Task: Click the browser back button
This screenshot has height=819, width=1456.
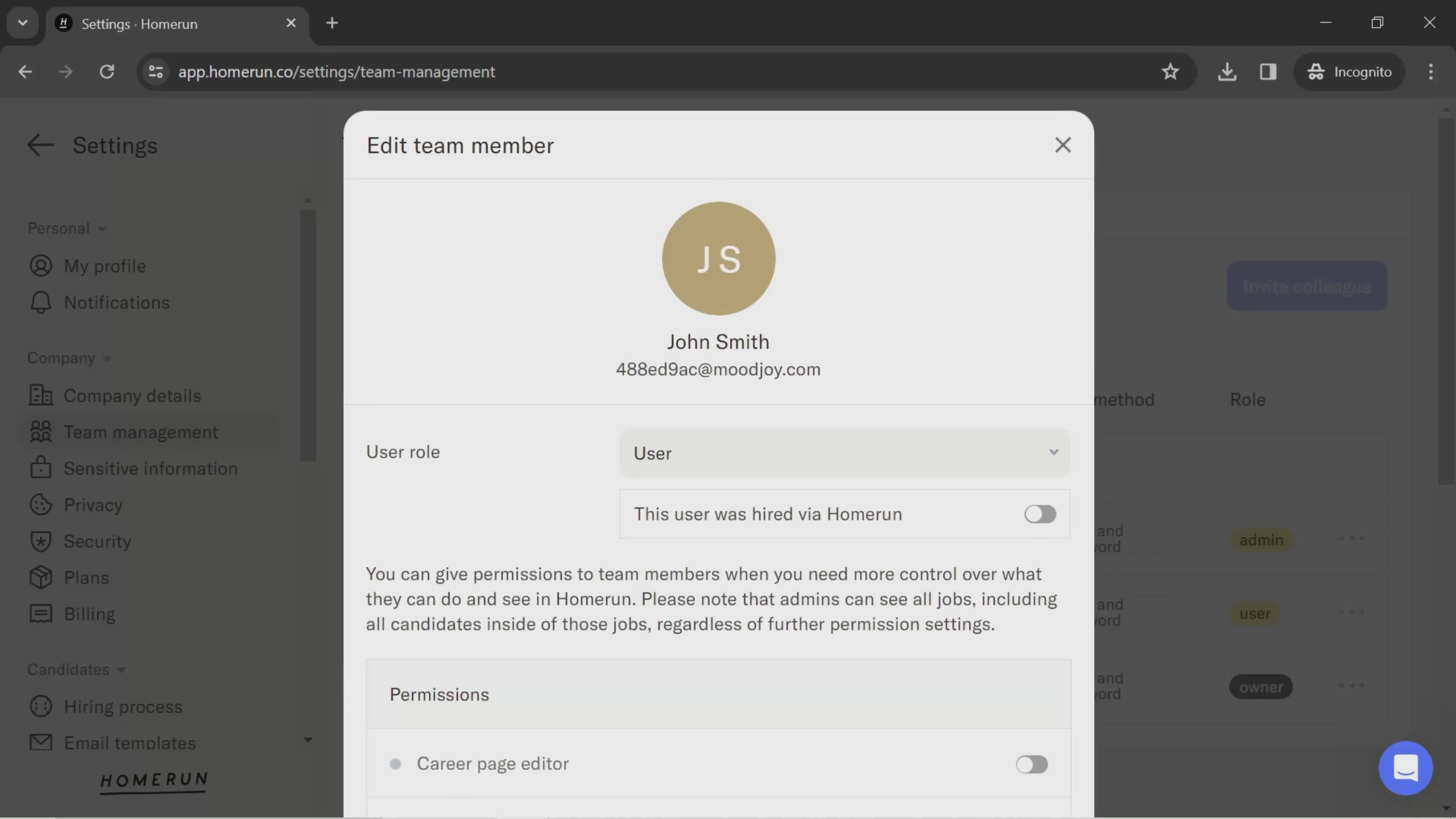Action: (x=25, y=72)
